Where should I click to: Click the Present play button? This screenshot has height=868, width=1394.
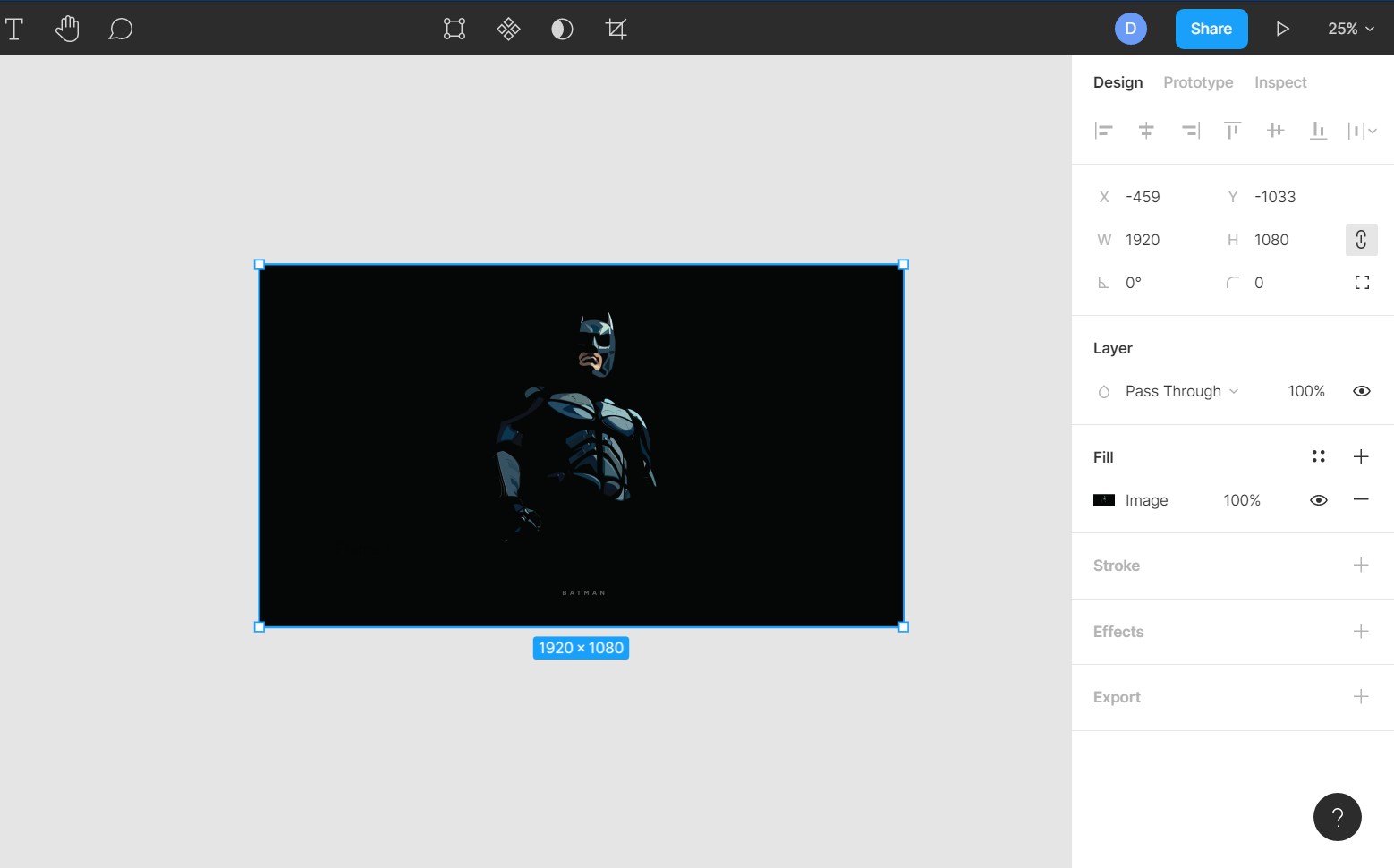[x=1282, y=29]
